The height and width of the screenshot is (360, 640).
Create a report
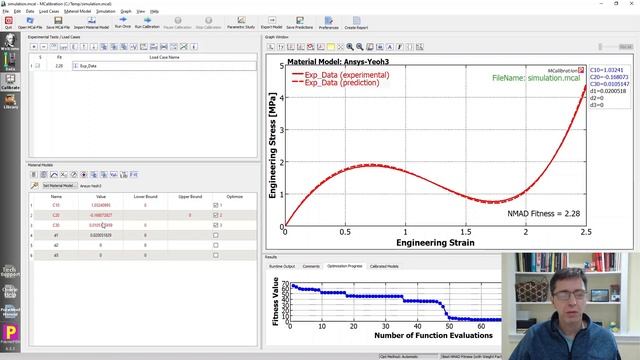(356, 22)
